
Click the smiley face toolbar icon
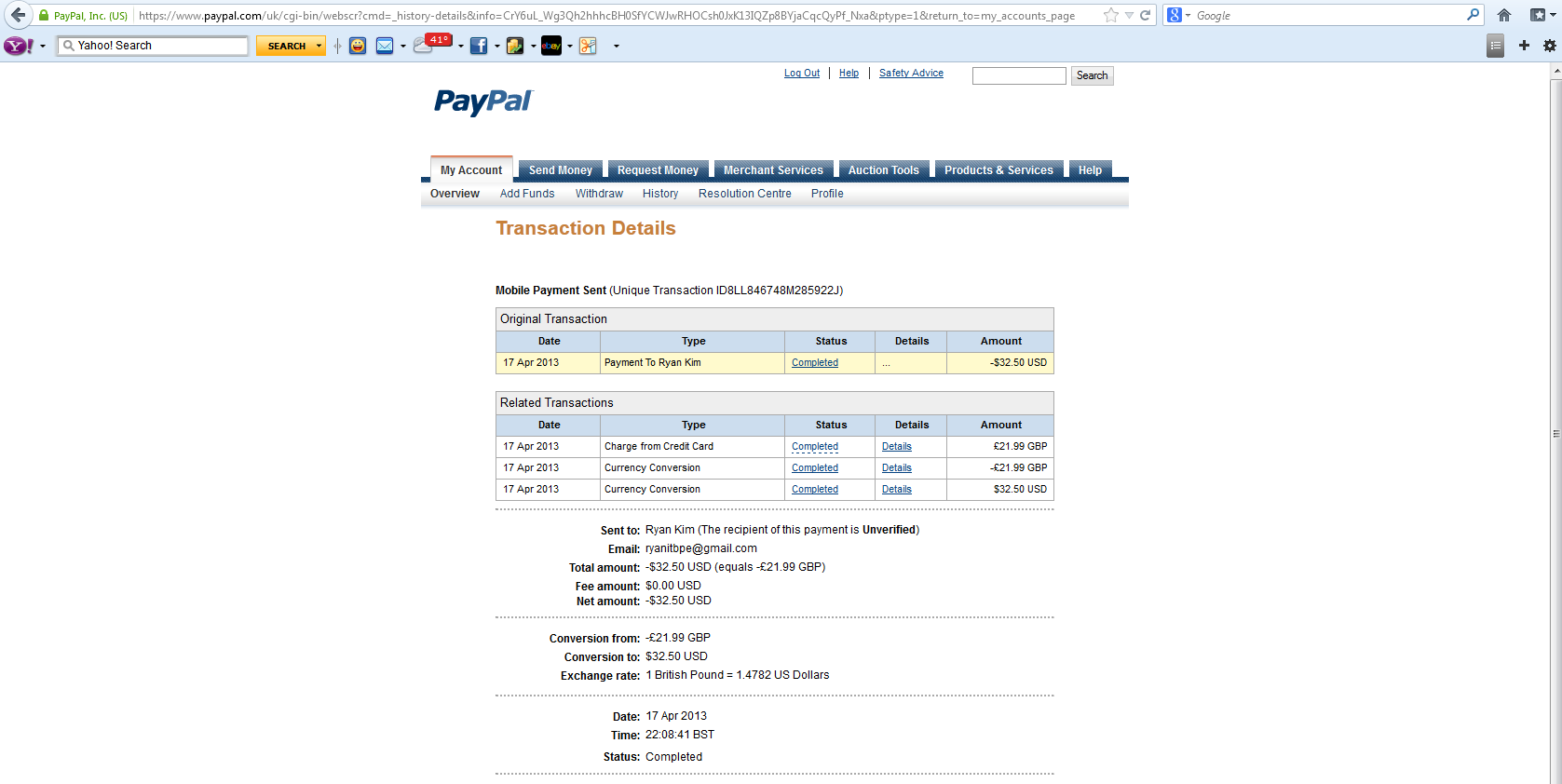click(358, 46)
